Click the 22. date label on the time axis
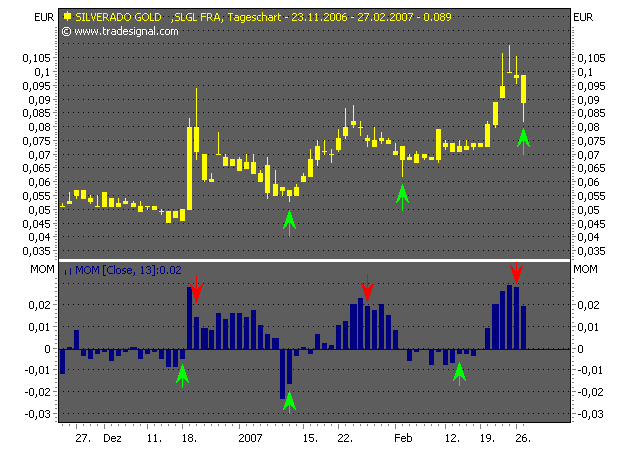This screenshot has height=455, width=629. click(345, 438)
